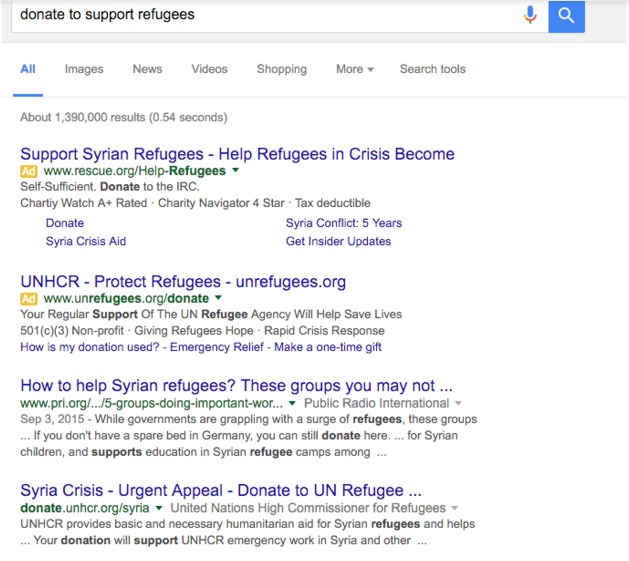Viewport: 629px width, 561px height.
Task: Click the 'Public Radio International' label
Action: click(377, 403)
